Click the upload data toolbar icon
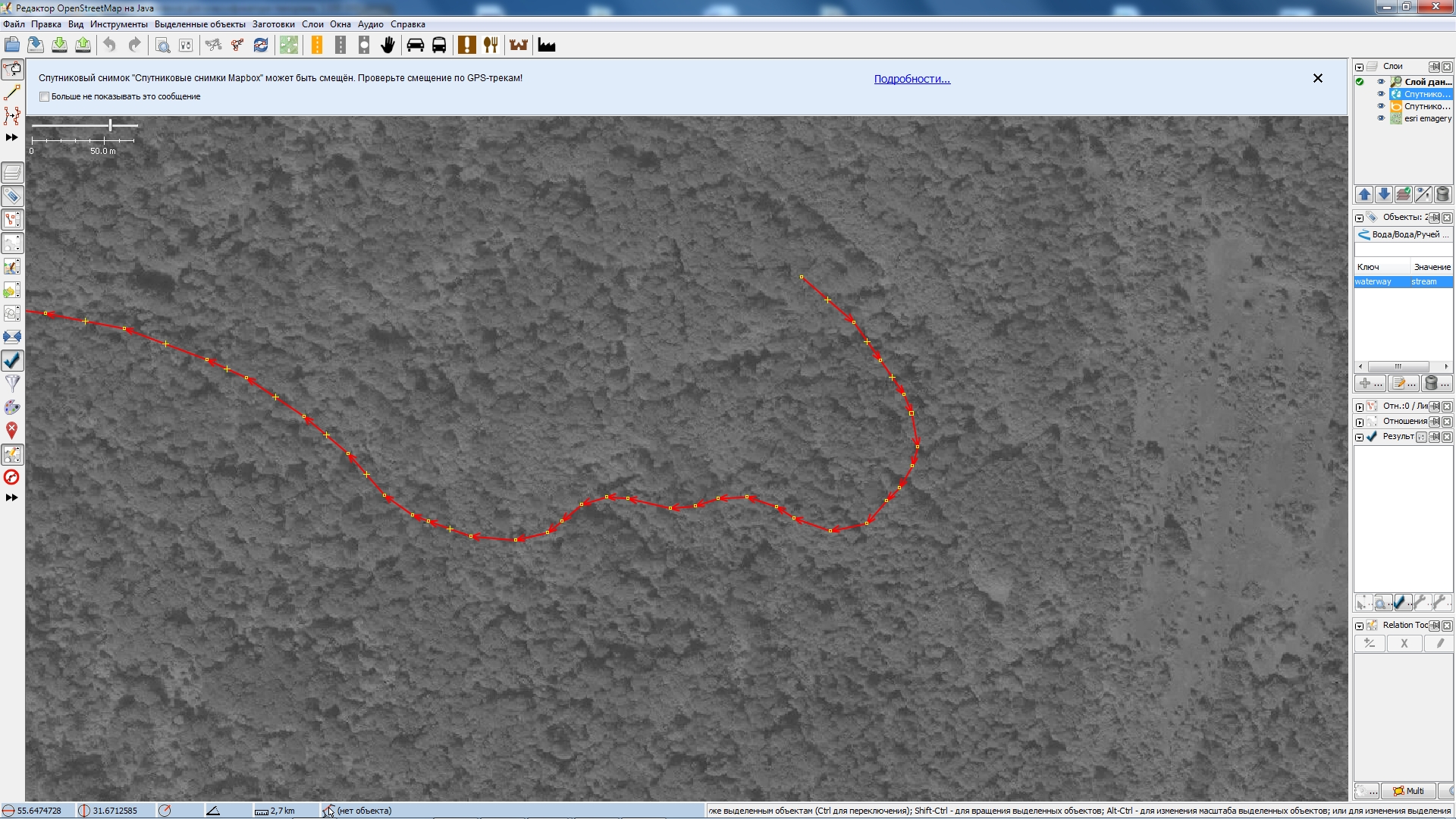This screenshot has width=1456, height=819. click(x=83, y=45)
